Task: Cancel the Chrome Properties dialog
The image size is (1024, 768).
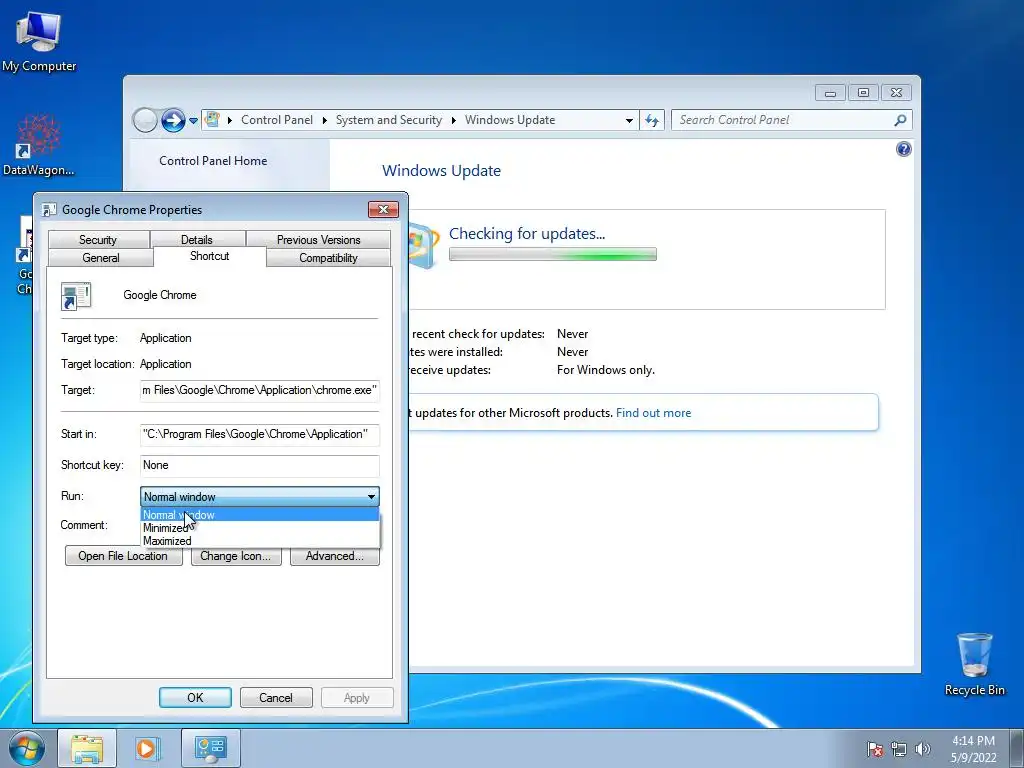Action: 276,698
